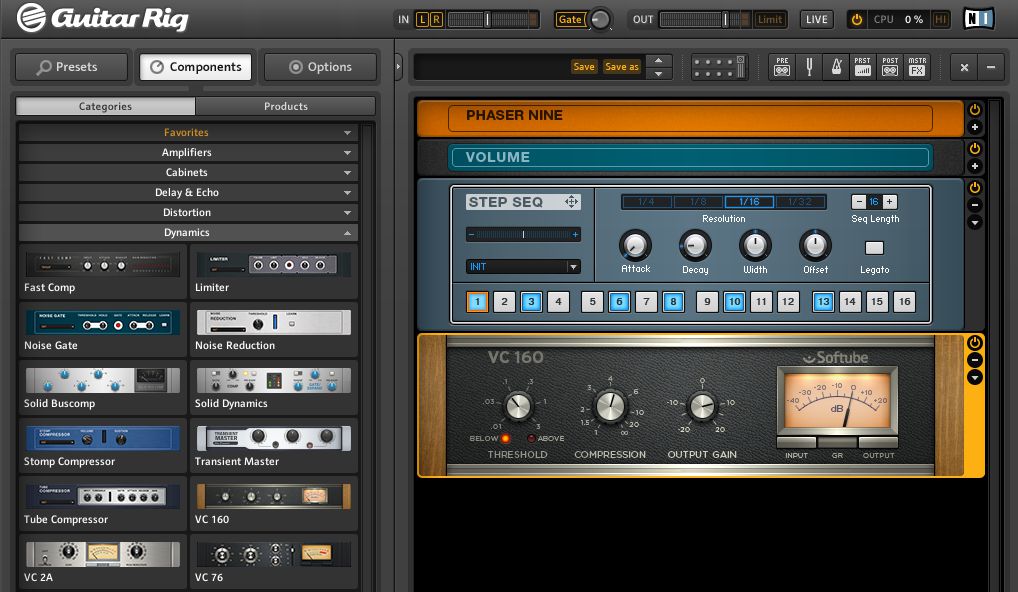Screen dimensions: 1018x592
Task: Select the VC 76 component
Action: (273, 562)
